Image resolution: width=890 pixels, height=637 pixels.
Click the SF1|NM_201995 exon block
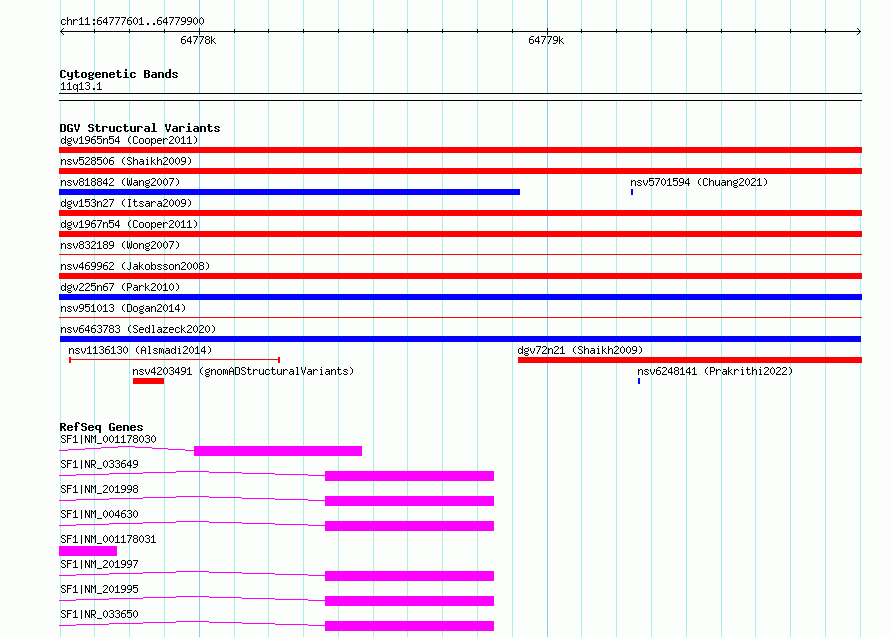[x=409, y=601]
